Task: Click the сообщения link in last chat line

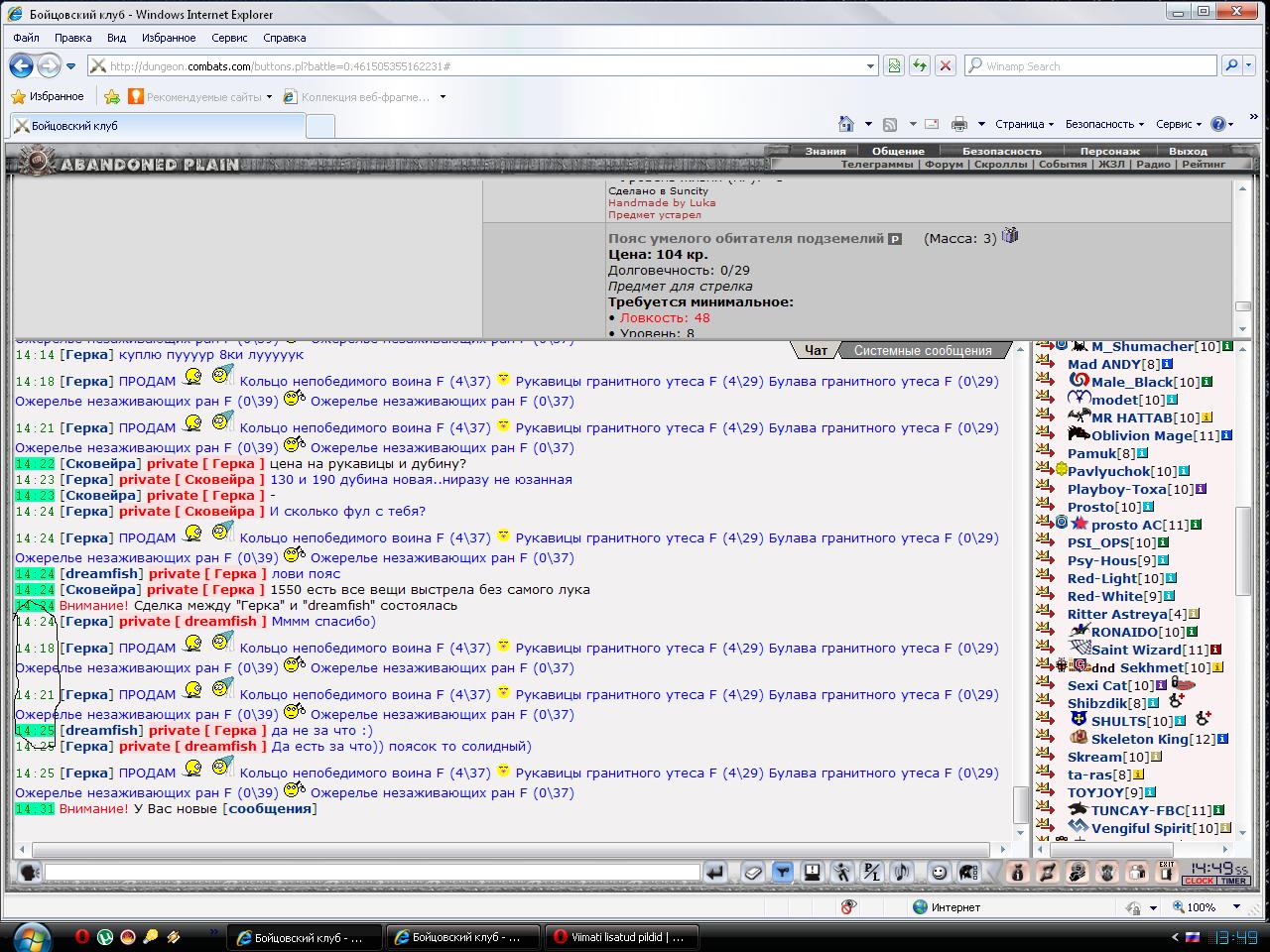Action: point(270,809)
